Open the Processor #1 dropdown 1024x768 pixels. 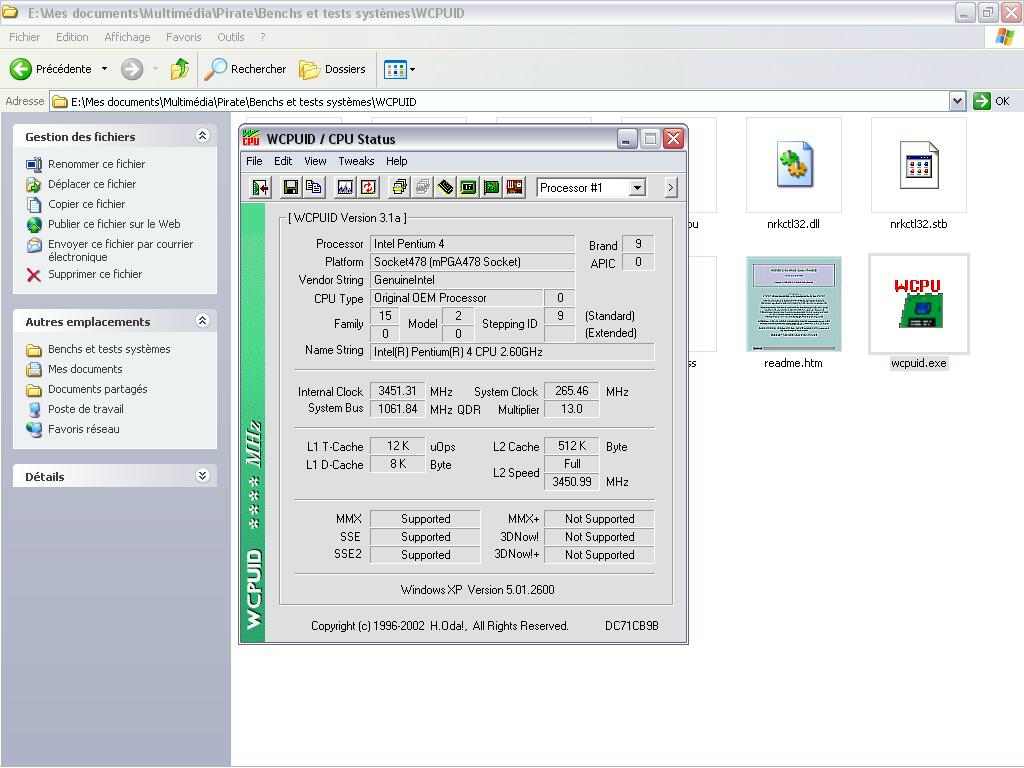[637, 188]
